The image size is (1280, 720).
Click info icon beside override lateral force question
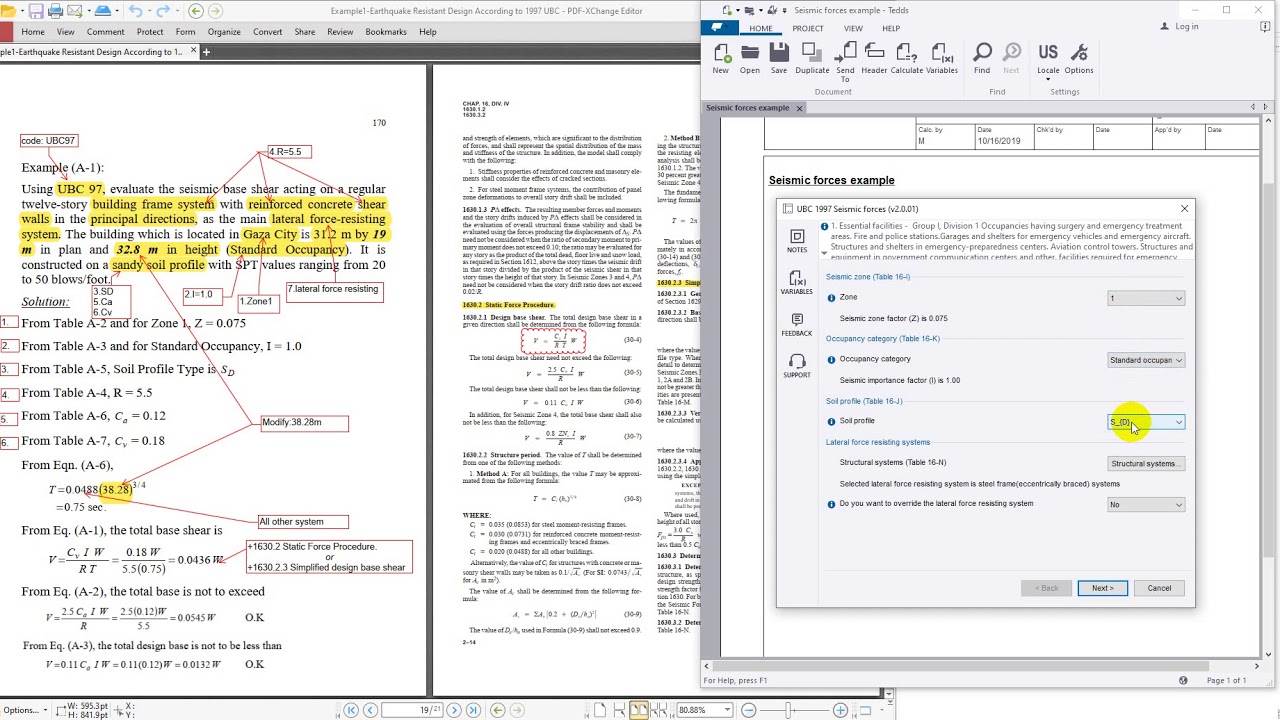click(831, 504)
